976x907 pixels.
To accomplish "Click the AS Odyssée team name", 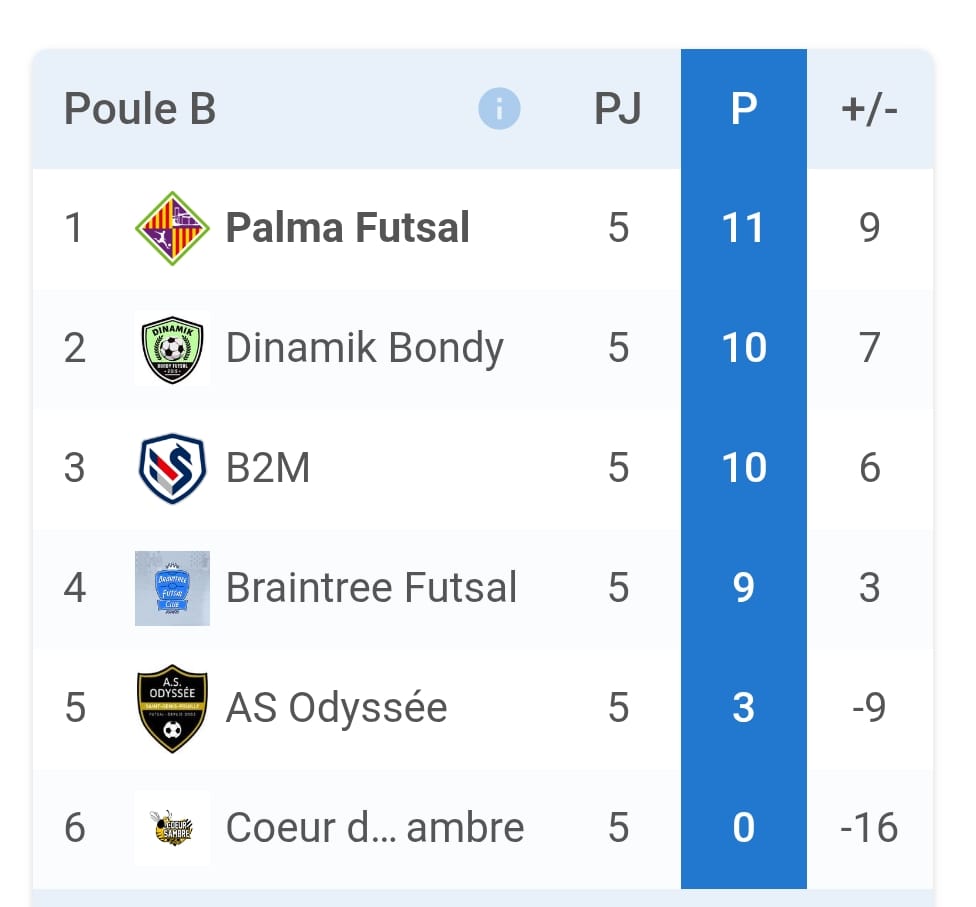I will tap(336, 708).
